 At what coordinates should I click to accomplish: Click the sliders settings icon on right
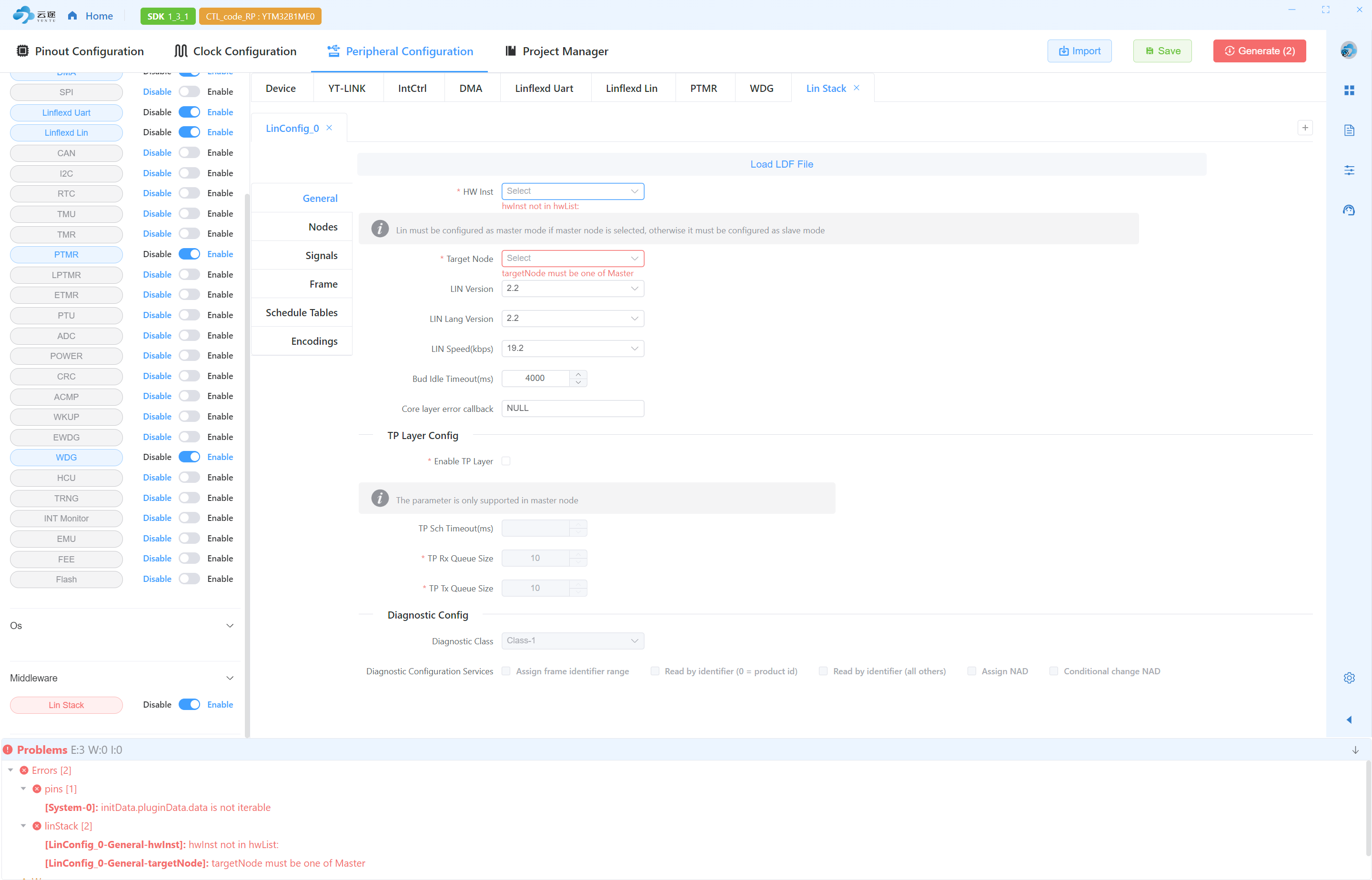(1349, 170)
